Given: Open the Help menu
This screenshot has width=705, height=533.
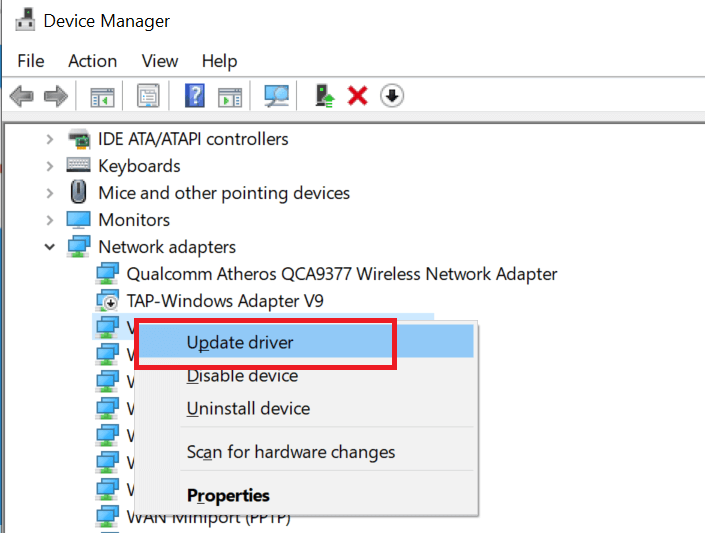Looking at the screenshot, I should (219, 61).
